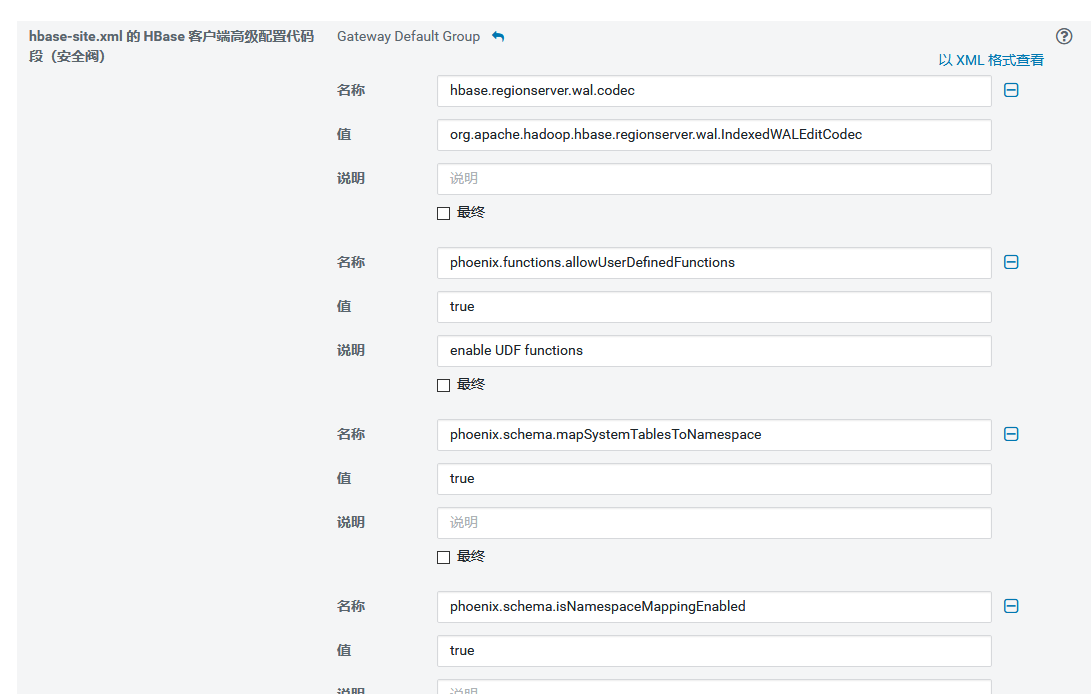Screen dimensions: 1091x694
Task: Select the hbase-site.xml 安全阀 setting title
Action: [171, 46]
